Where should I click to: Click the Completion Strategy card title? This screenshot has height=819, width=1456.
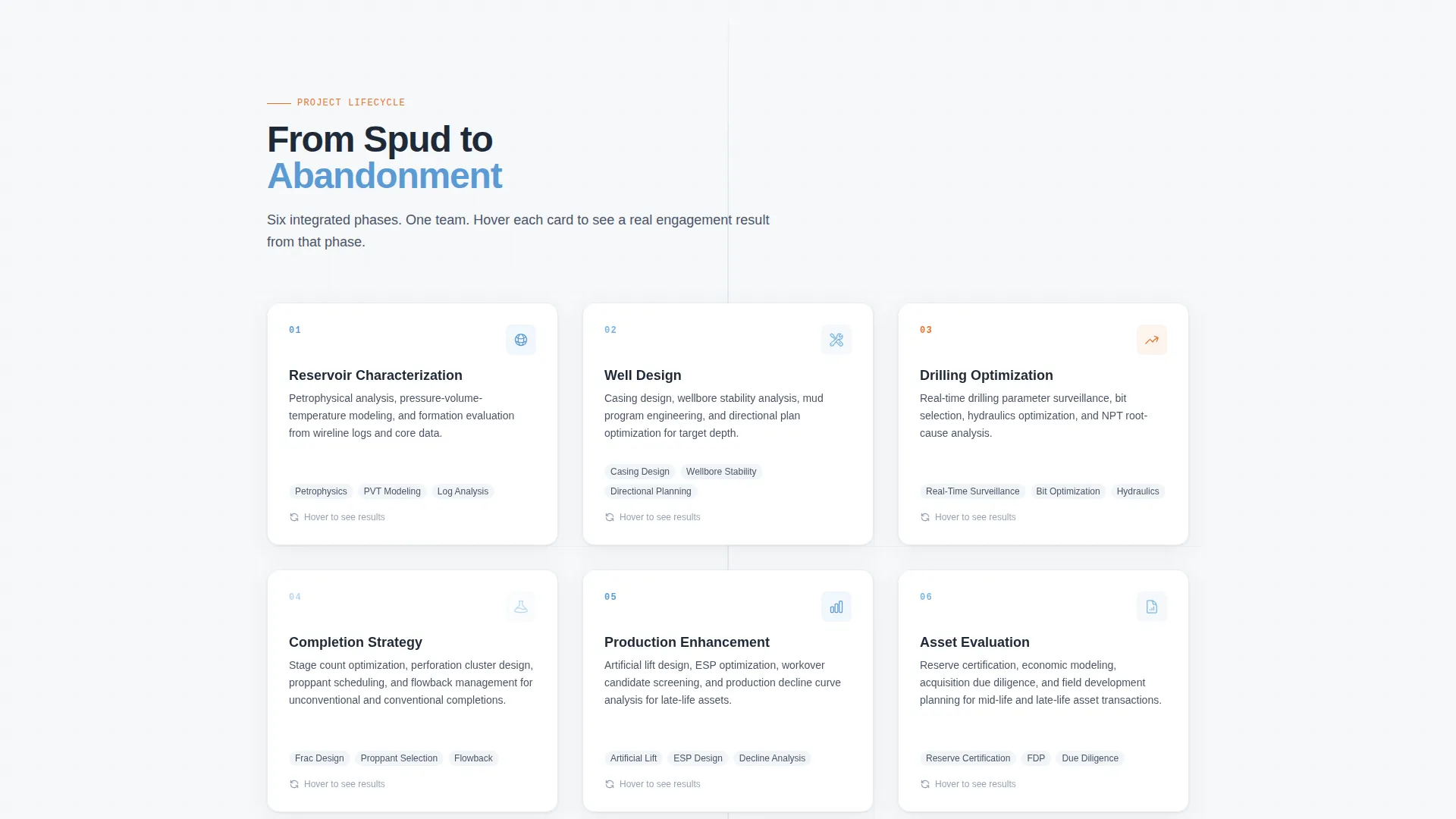tap(356, 642)
